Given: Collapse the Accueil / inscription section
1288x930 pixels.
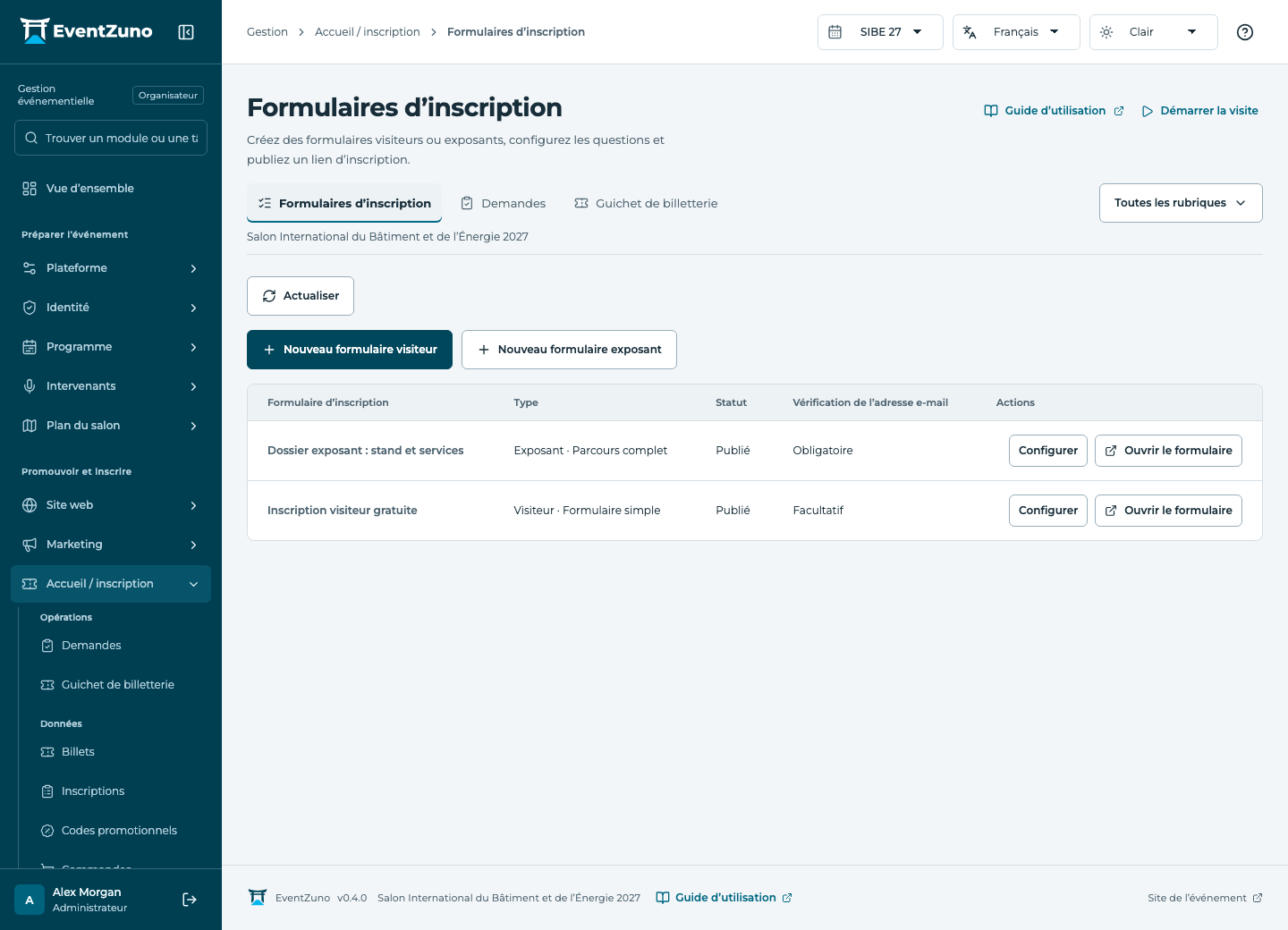Looking at the screenshot, I should pyautogui.click(x=111, y=584).
